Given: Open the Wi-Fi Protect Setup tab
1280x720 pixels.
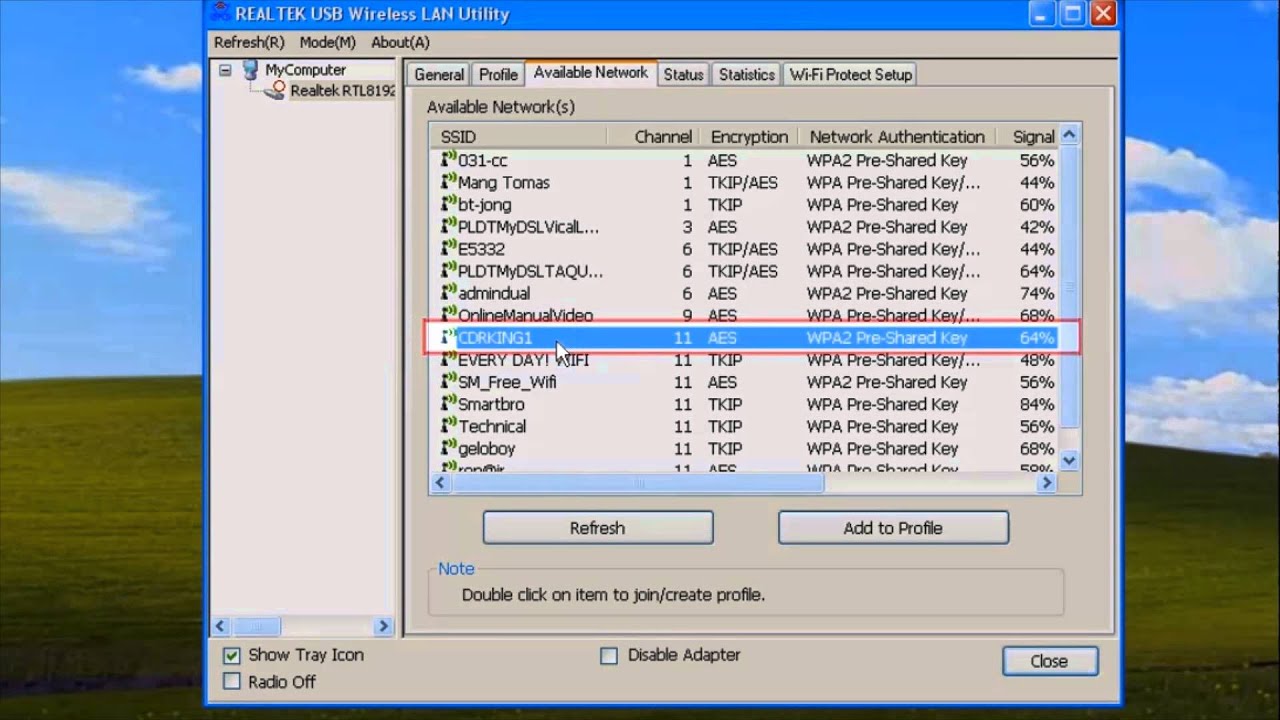Looking at the screenshot, I should click(x=851, y=75).
